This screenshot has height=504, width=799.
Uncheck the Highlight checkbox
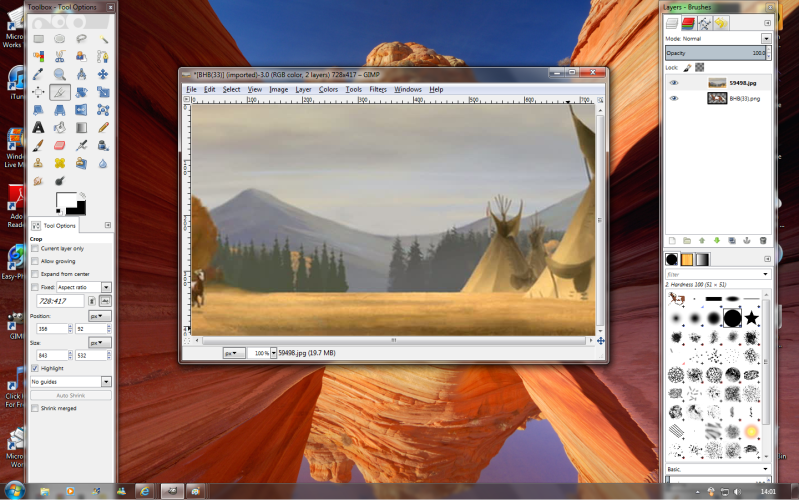(35, 368)
